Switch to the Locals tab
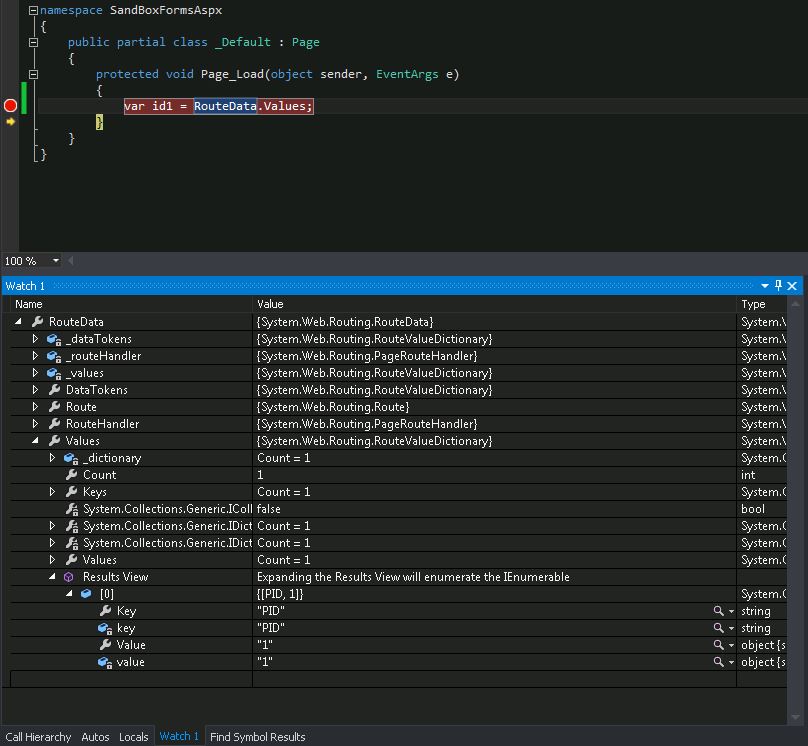The width and height of the screenshot is (808, 746). [133, 737]
